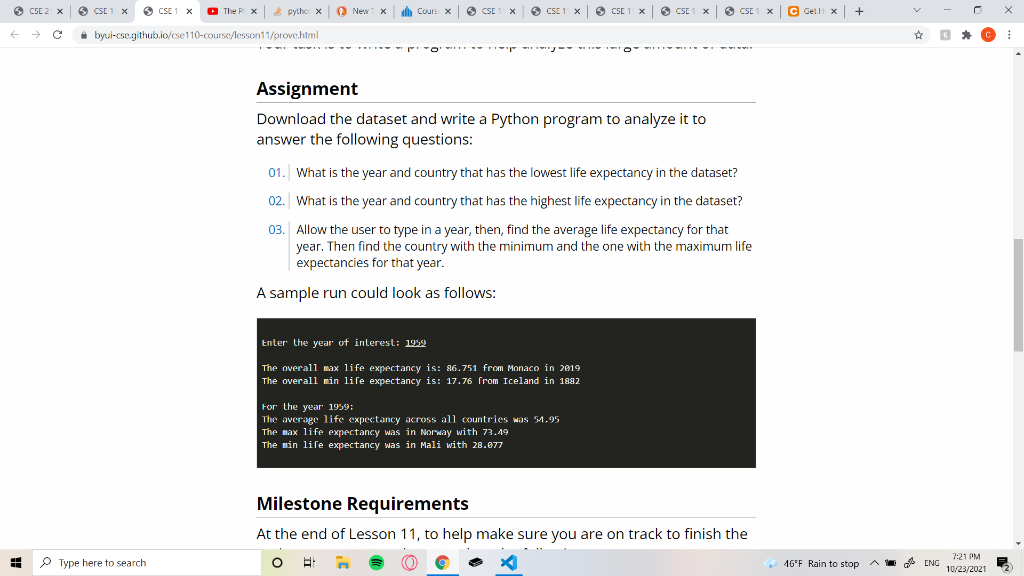
Task: Open Cortana circle on taskbar
Action: pos(277,562)
